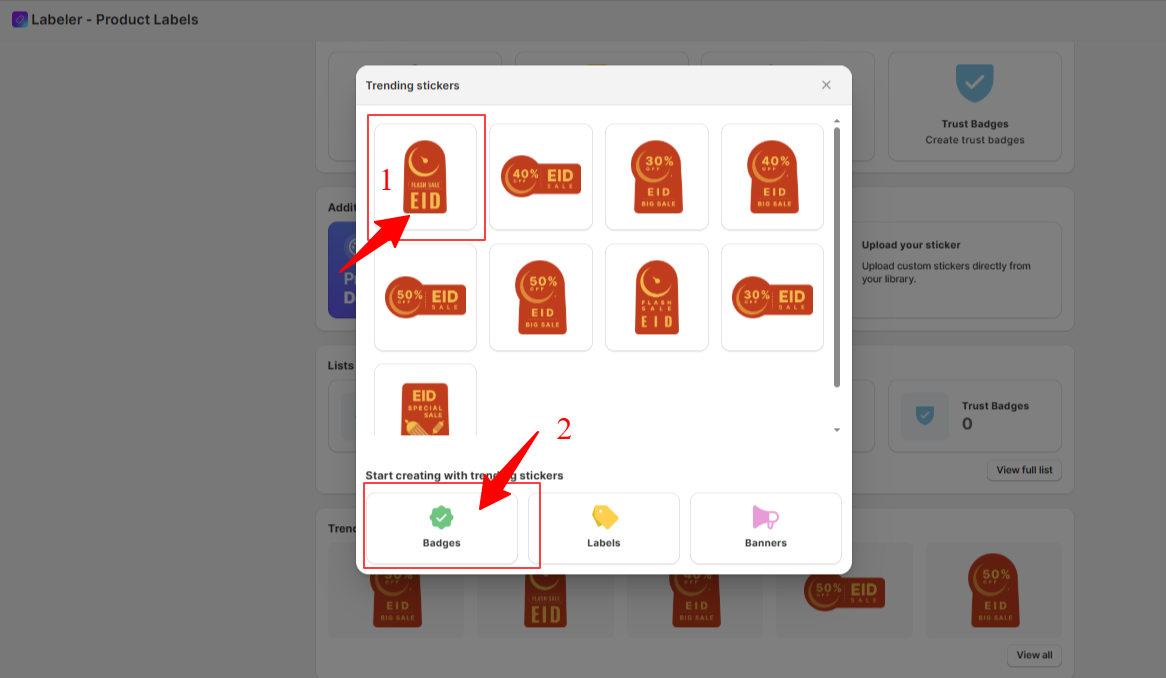Screen dimensions: 1166x678
Task: Open the Trust Badges creation card
Action: pyautogui.click(x=975, y=106)
